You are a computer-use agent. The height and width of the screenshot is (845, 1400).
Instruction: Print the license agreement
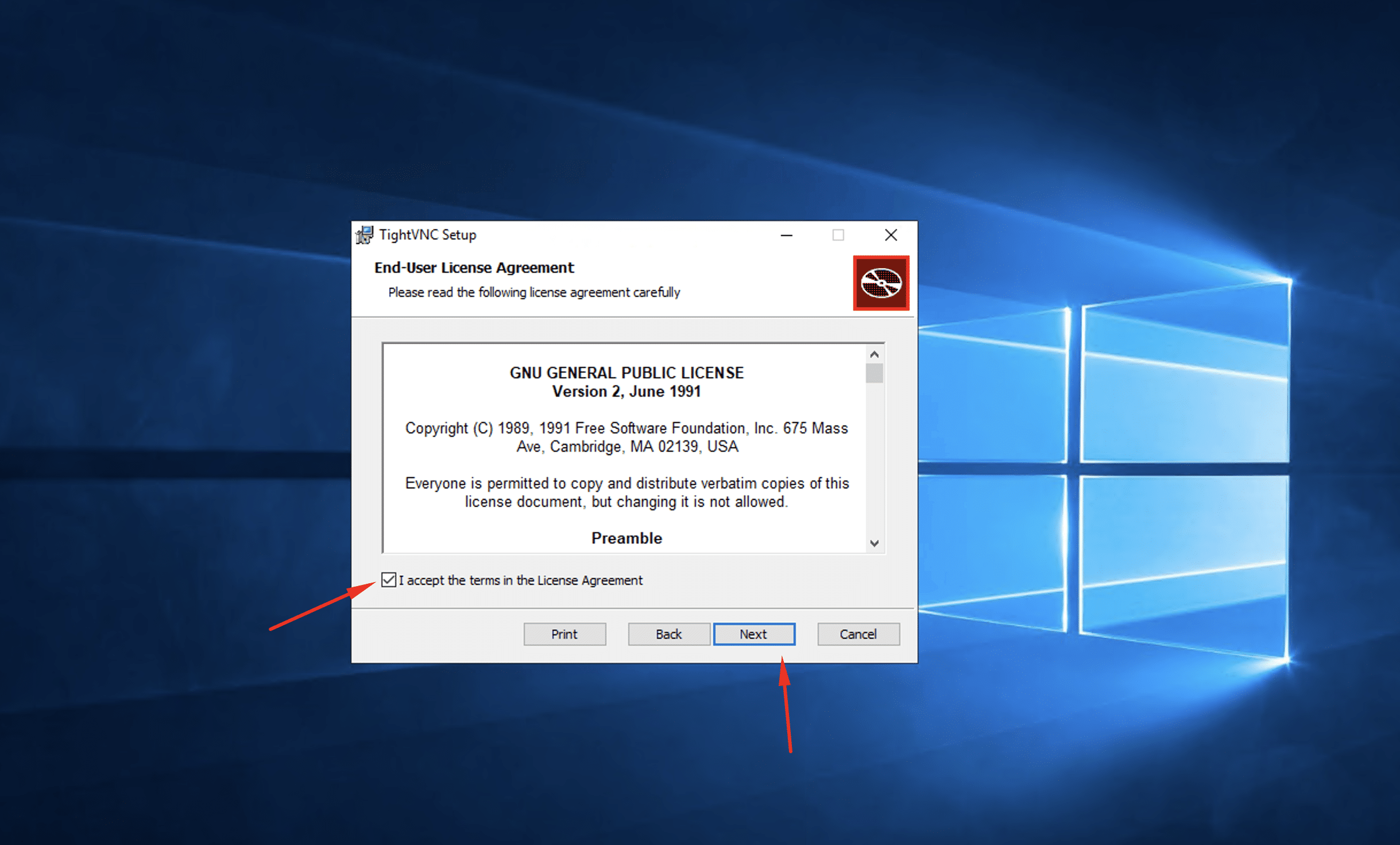coord(564,634)
